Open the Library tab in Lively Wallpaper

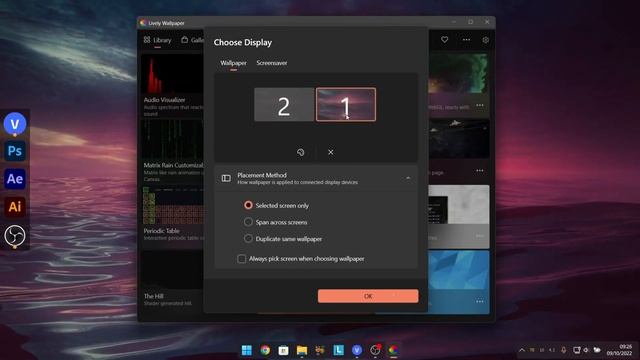point(158,40)
